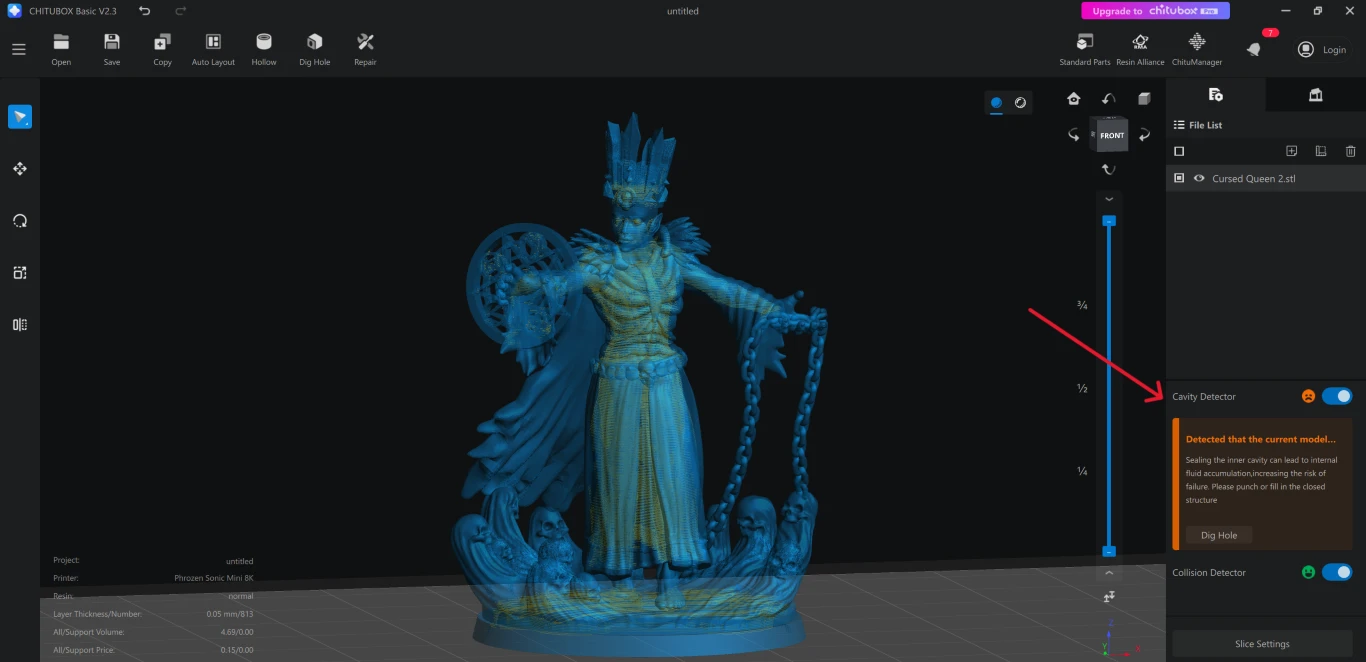The width and height of the screenshot is (1366, 662).
Task: Click the 0.05 mm/813 layer thickness value
Action: click(x=230, y=614)
